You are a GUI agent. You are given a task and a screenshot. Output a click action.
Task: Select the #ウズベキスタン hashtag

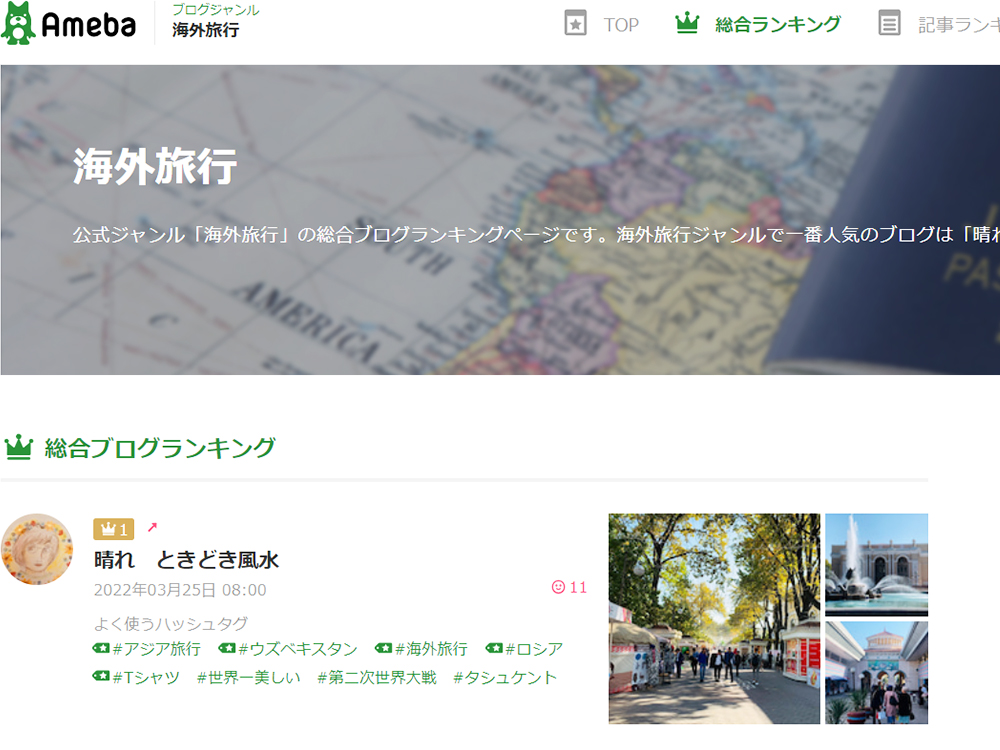click(x=297, y=649)
